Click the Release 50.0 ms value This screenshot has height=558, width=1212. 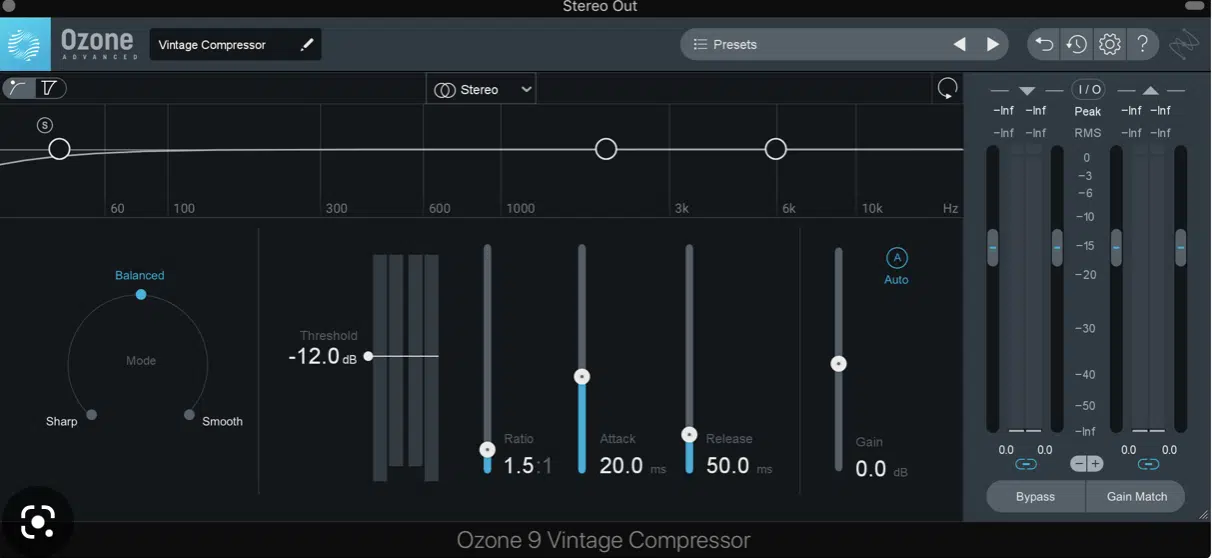tap(739, 466)
